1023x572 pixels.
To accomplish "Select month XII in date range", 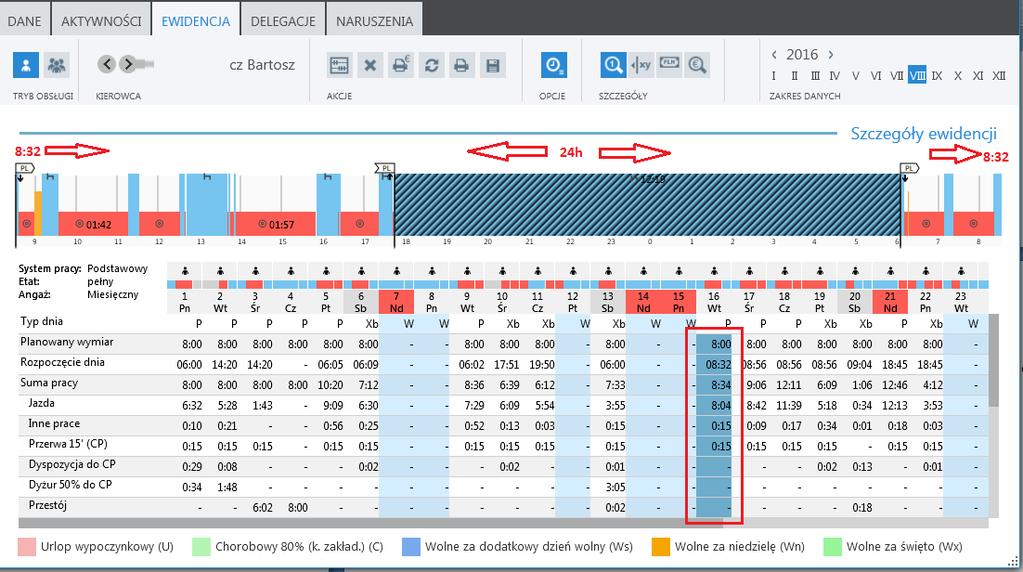I will pos(999,76).
